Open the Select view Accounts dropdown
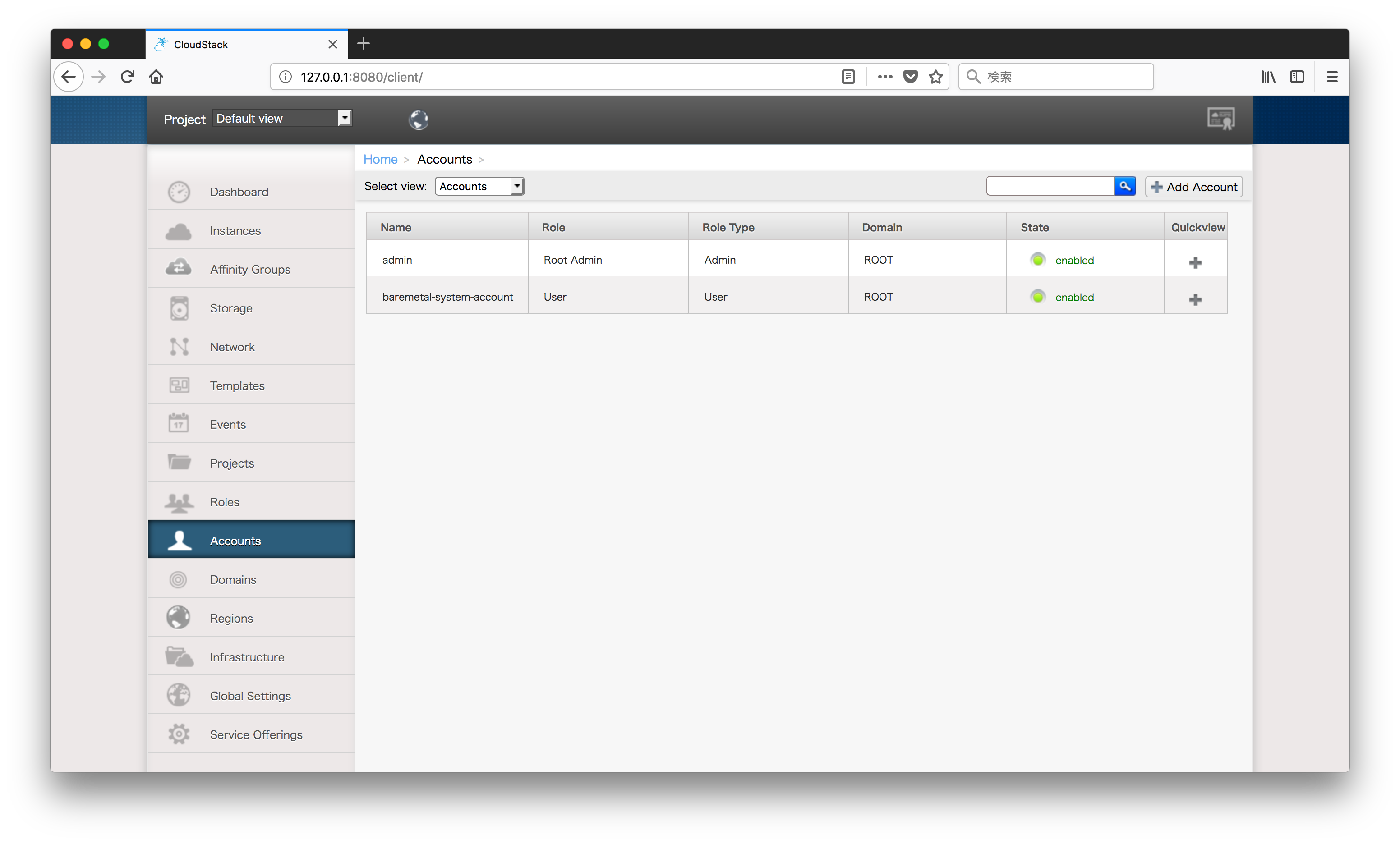 (479, 186)
